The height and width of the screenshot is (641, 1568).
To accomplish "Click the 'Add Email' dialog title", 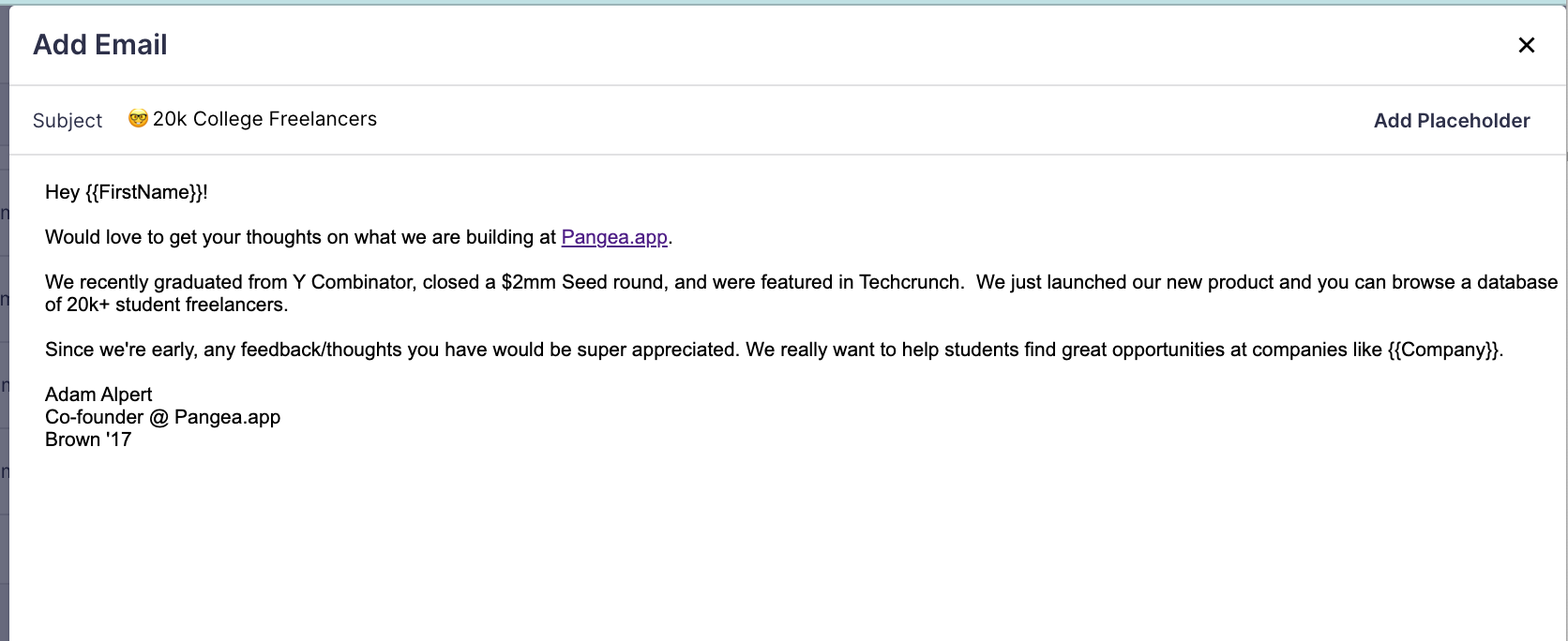I will [x=100, y=45].
